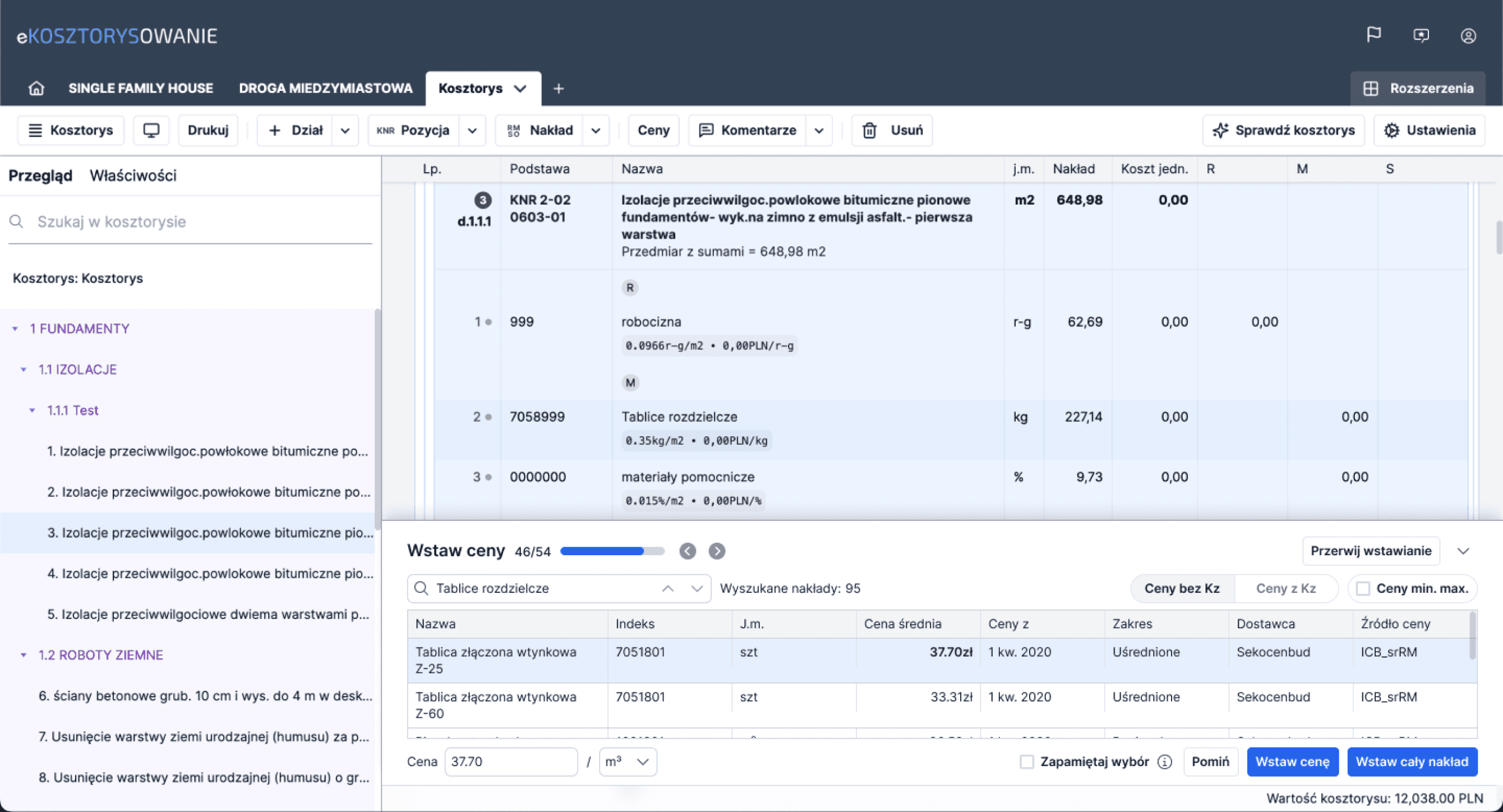Open the user account icon
Screen dimensions: 1503x812
(1468, 36)
